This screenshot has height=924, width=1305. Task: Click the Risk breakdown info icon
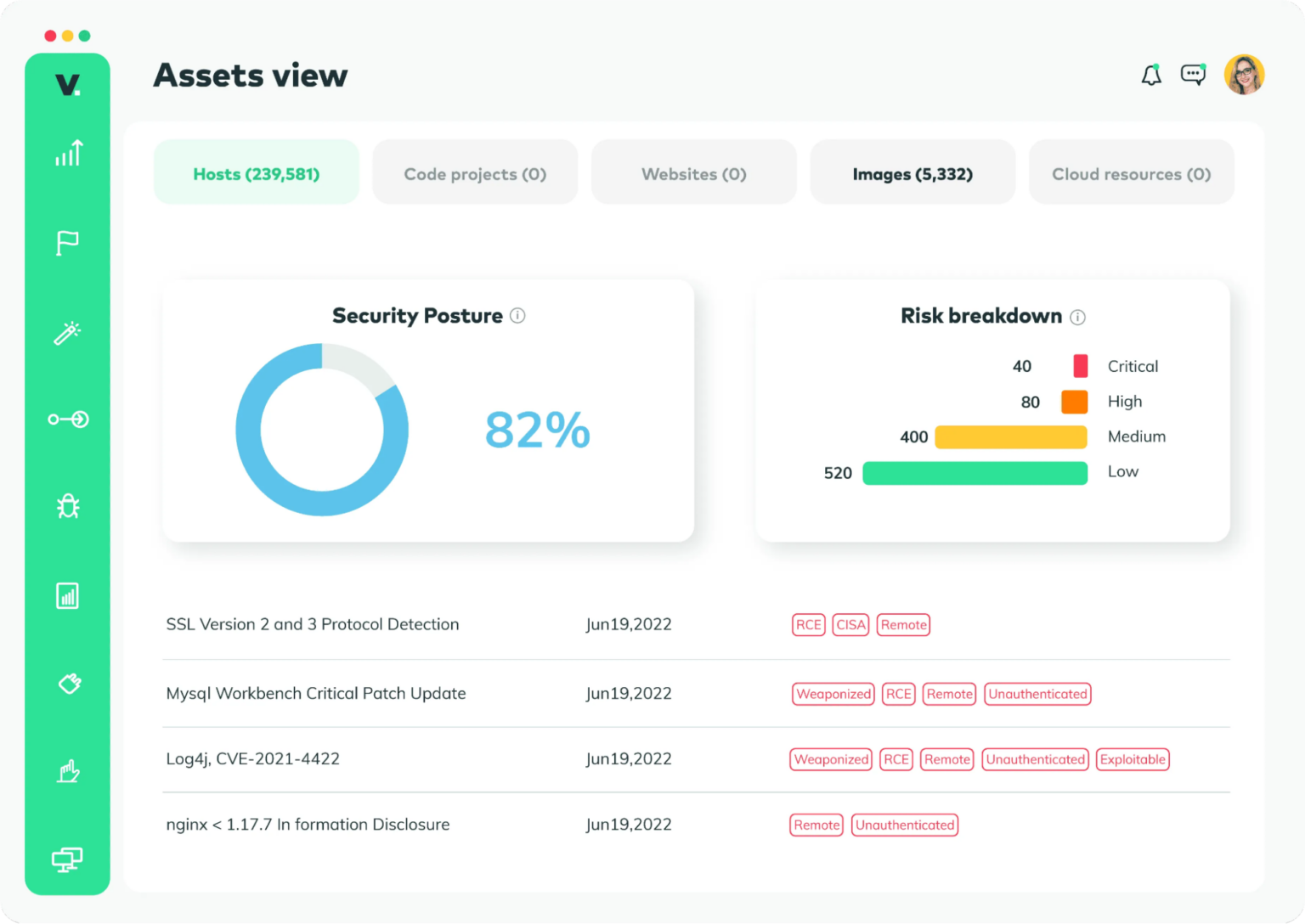pyautogui.click(x=1079, y=317)
